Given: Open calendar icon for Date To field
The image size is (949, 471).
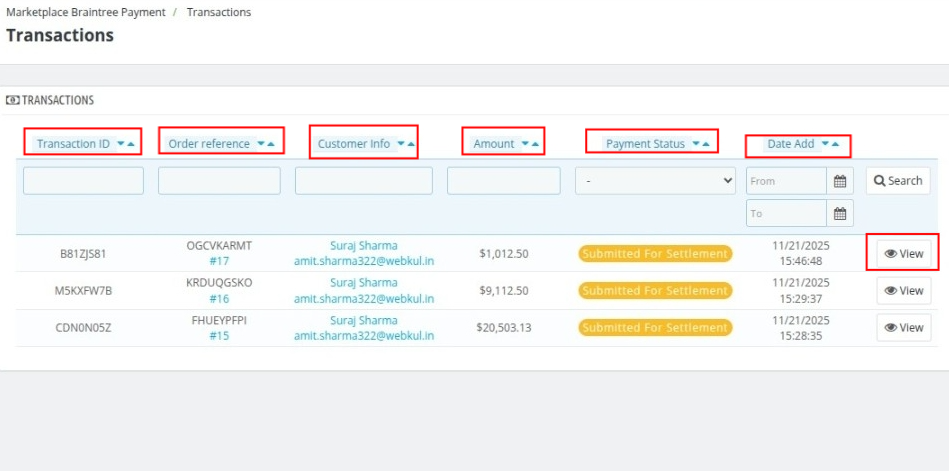Looking at the screenshot, I should (840, 214).
